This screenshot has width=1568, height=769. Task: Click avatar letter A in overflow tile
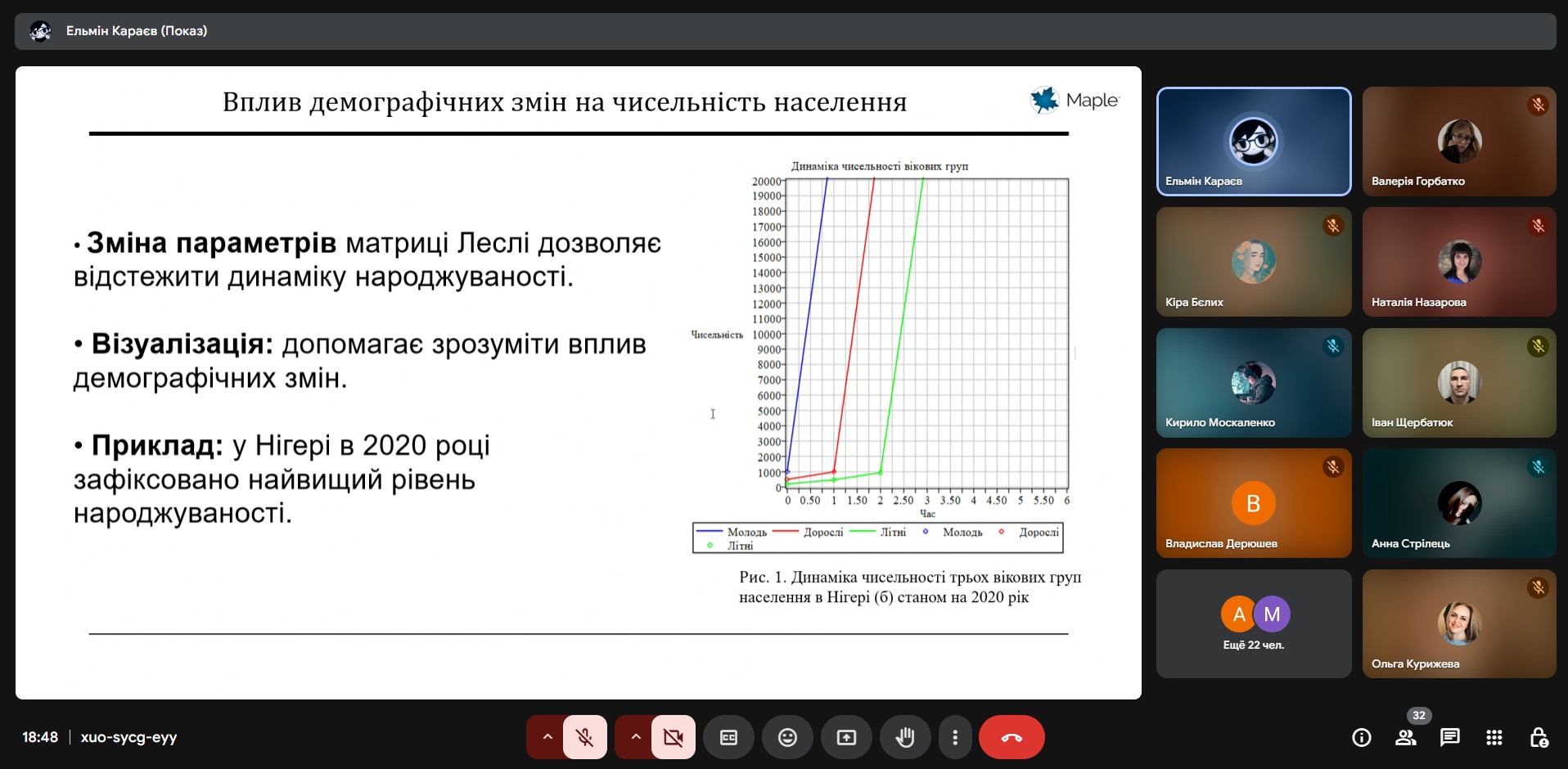coord(1239,614)
